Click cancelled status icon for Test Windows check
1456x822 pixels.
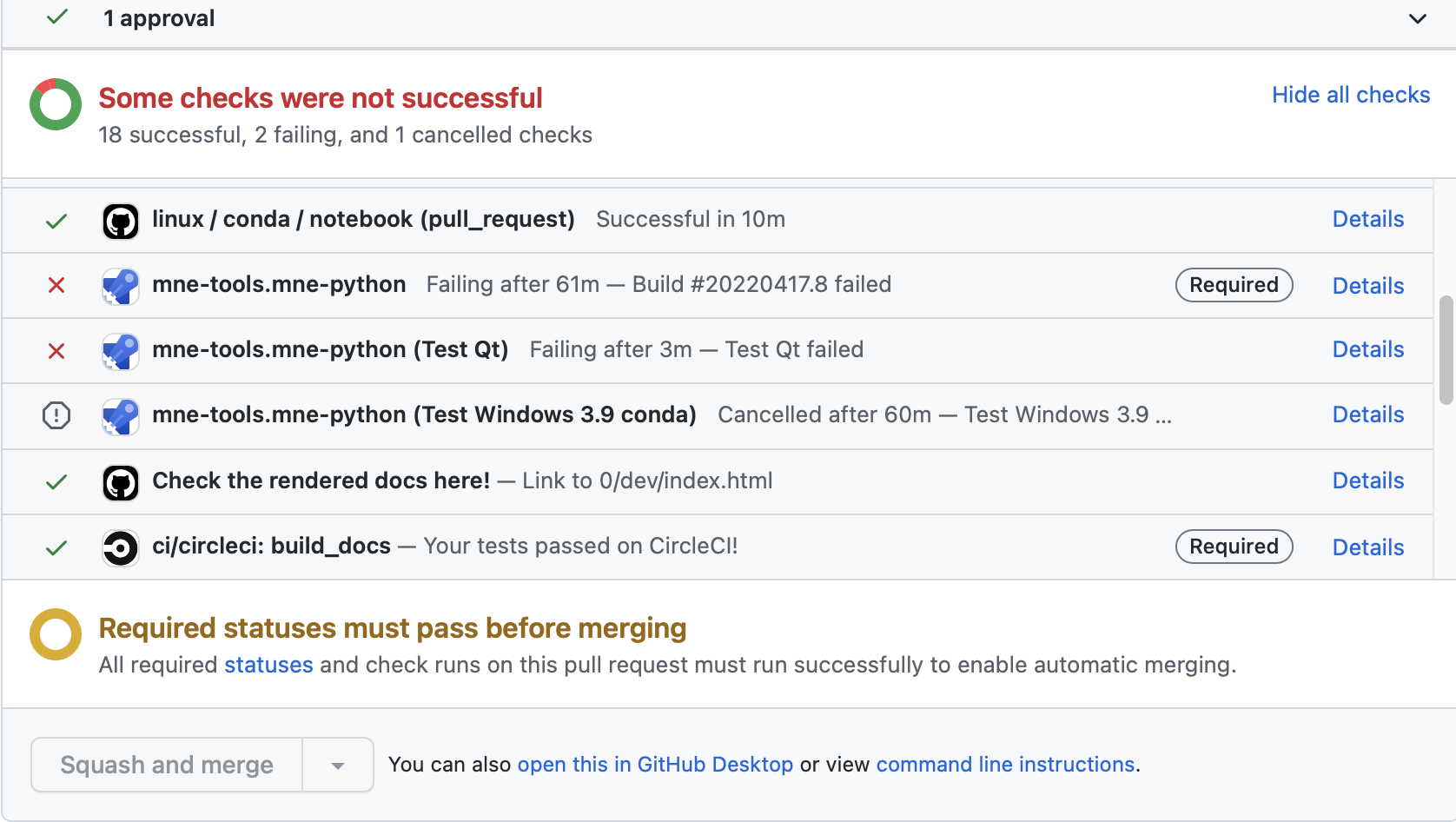pos(56,415)
